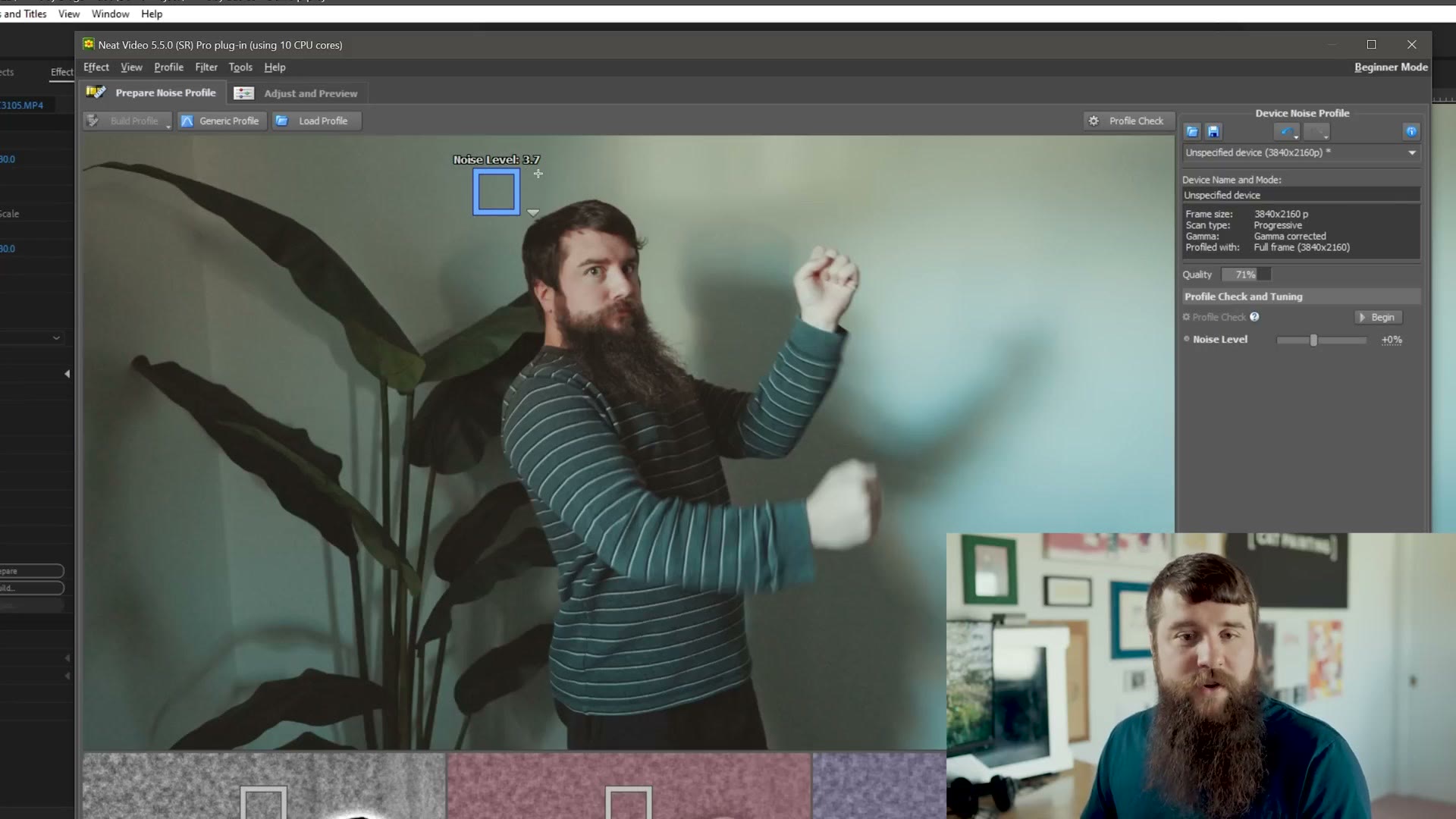Click the undo arrow in Device Noise Profile

1287,132
